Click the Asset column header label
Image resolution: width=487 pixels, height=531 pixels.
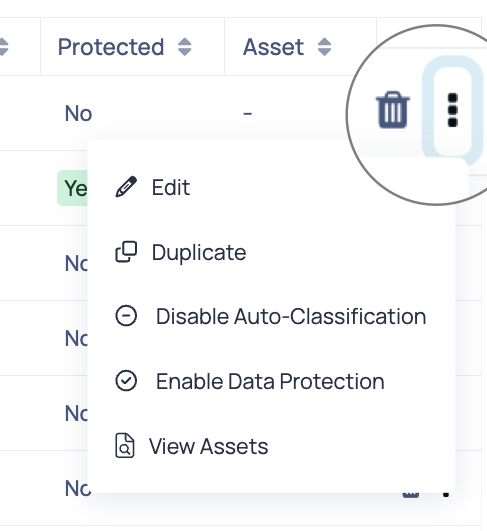[273, 47]
